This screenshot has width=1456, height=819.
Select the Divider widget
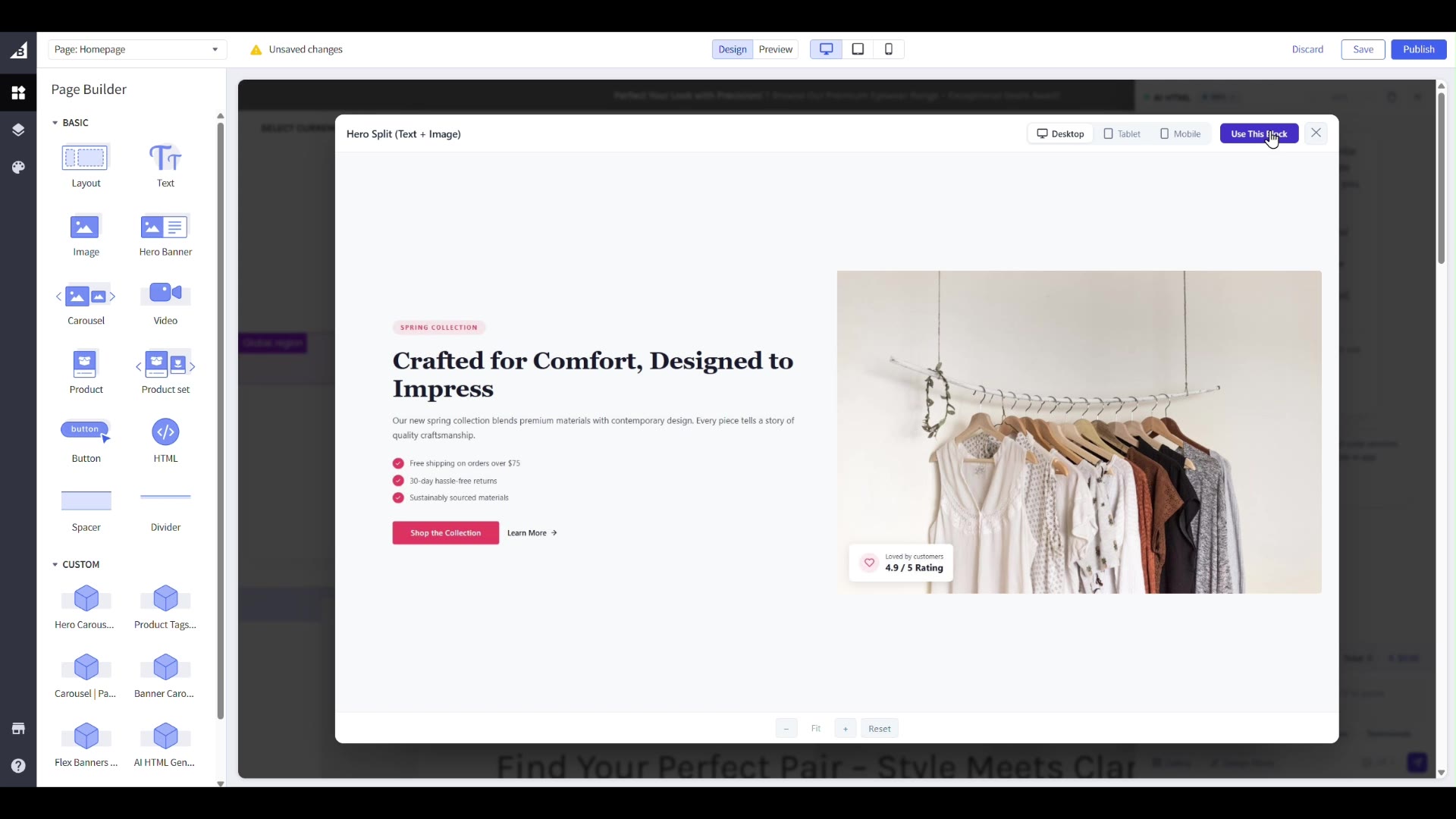click(x=165, y=510)
